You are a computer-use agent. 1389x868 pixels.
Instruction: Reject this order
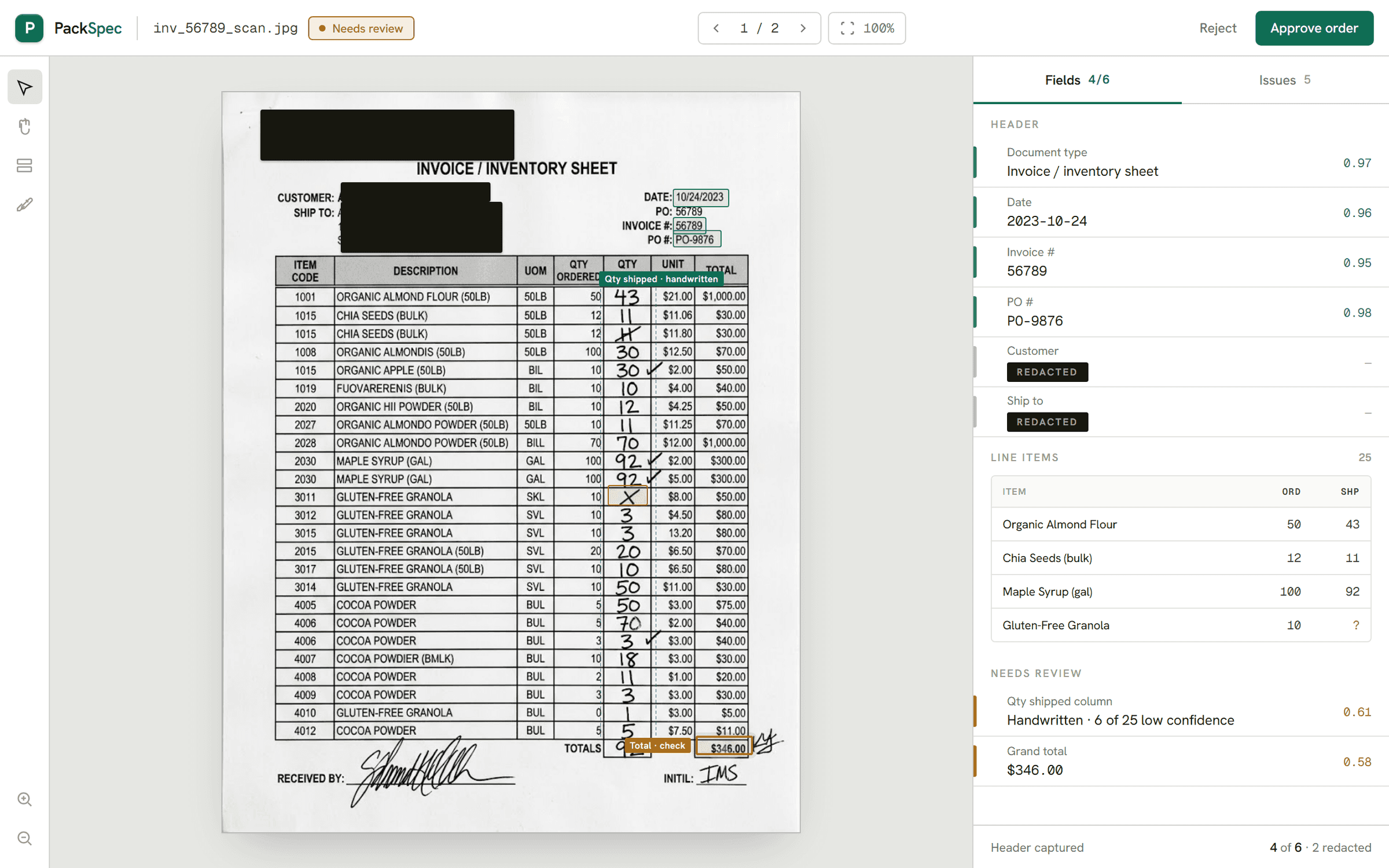click(x=1218, y=28)
